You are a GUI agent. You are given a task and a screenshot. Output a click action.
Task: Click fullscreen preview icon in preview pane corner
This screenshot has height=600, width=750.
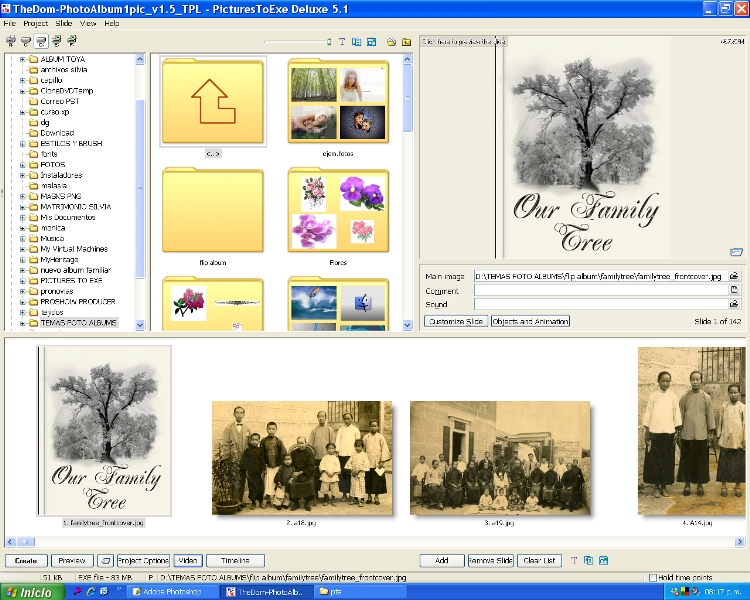click(x=736, y=252)
